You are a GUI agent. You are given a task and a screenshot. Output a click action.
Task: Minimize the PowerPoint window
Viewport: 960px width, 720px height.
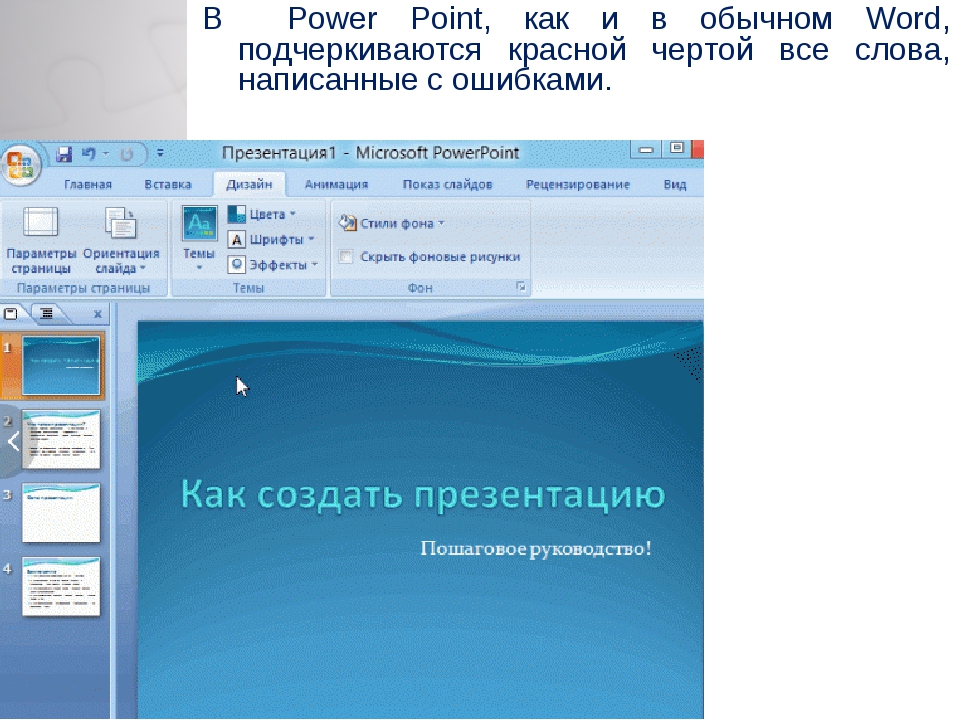click(646, 149)
